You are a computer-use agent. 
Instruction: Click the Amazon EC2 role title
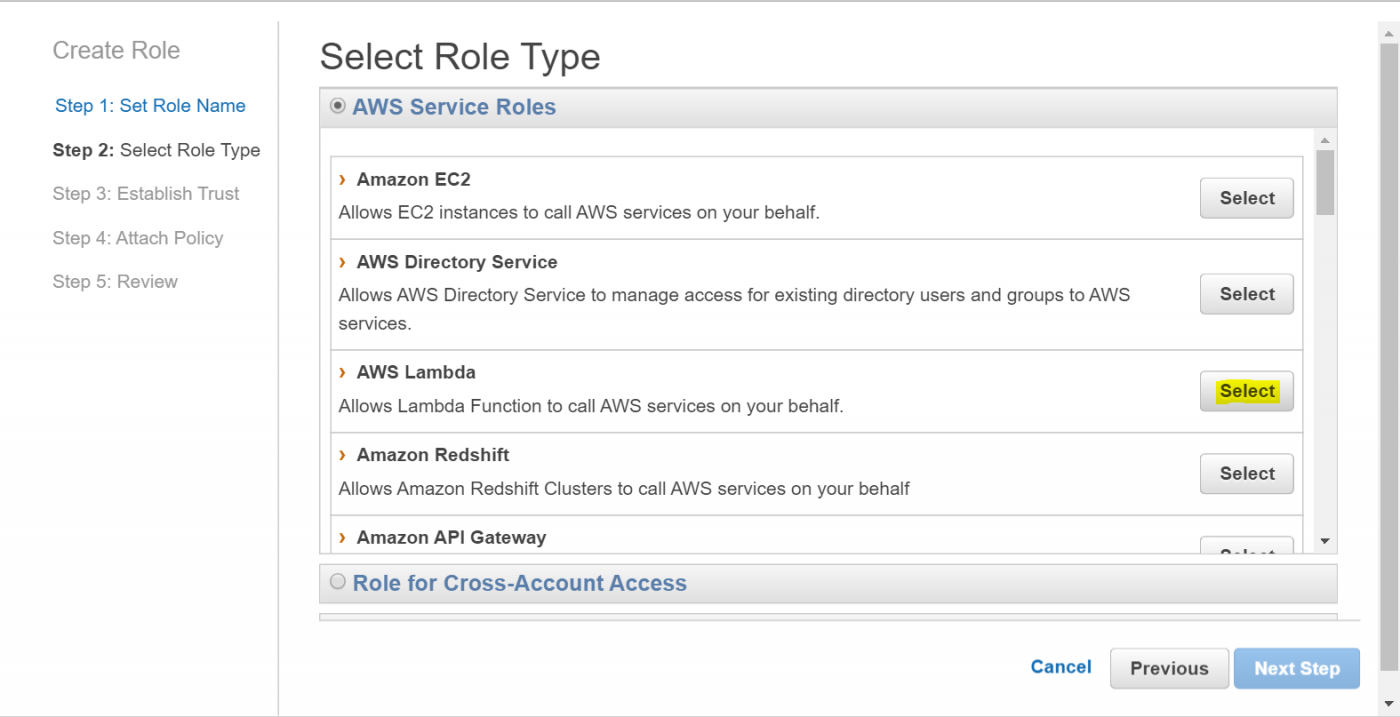[x=413, y=180]
